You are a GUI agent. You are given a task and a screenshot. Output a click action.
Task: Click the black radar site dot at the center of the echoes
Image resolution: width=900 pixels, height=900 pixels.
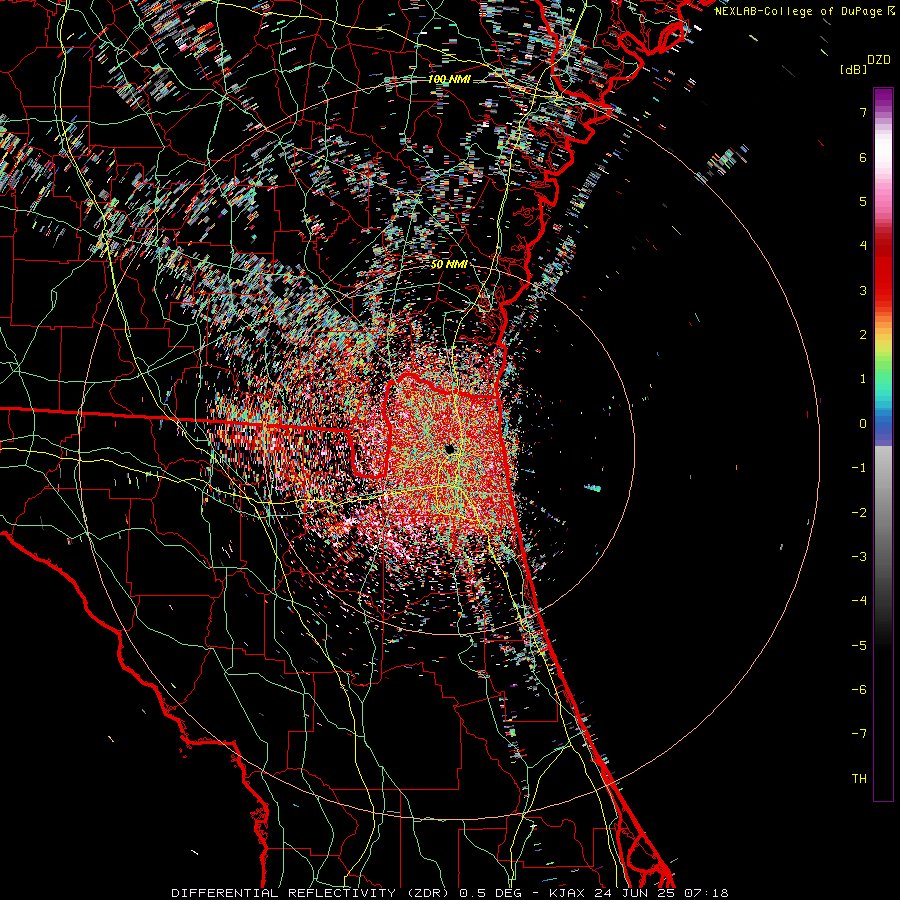click(x=450, y=449)
